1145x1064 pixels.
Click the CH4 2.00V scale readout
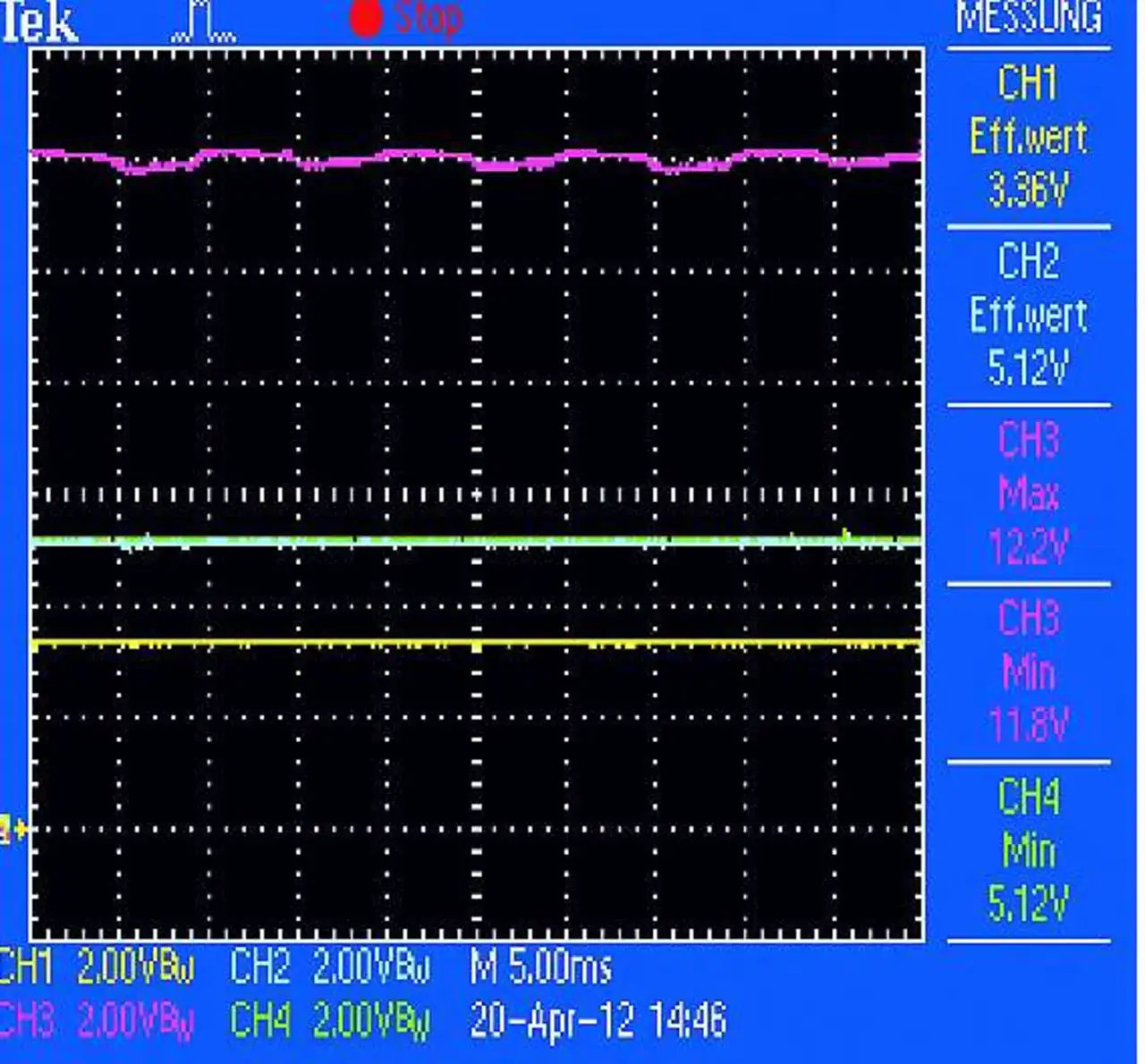point(330,1020)
